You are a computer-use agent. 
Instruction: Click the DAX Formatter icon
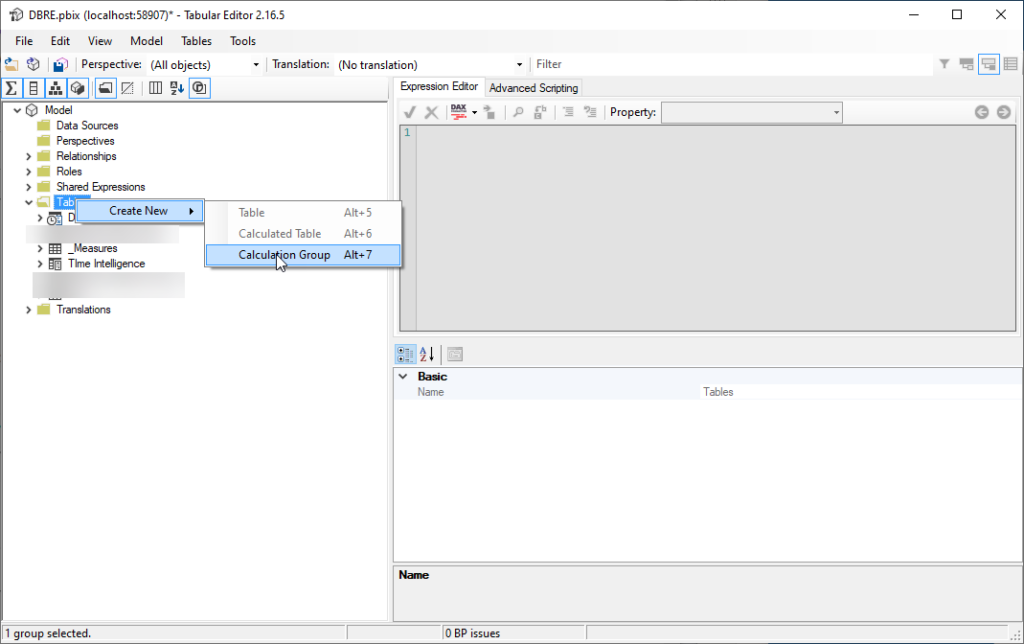coord(459,112)
